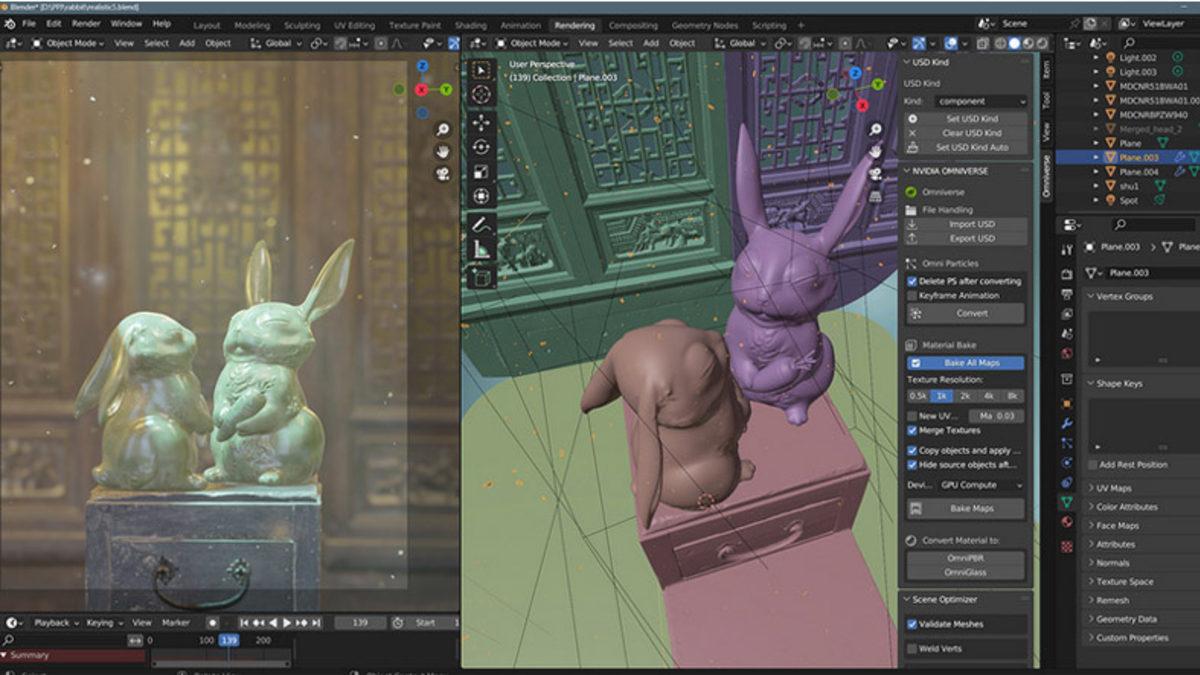1200x675 pixels.
Task: Select 2k texture resolution option
Action: point(966,396)
